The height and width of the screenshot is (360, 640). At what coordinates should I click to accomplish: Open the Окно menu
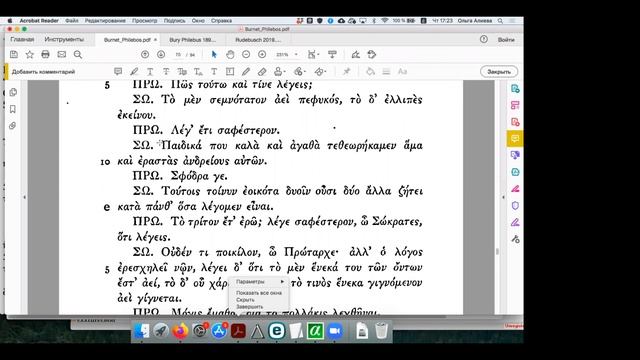point(198,20)
